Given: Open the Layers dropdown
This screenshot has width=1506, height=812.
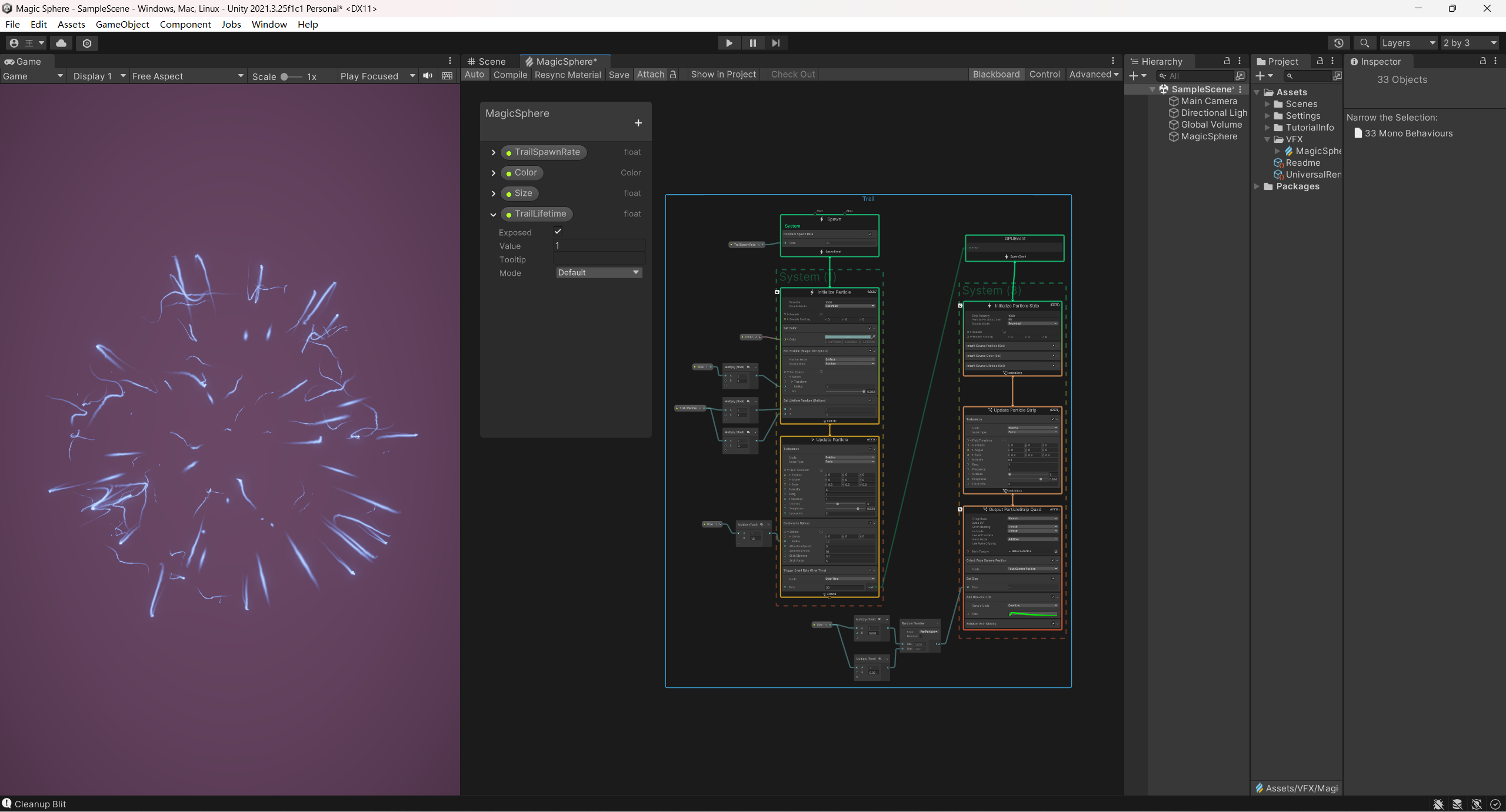Looking at the screenshot, I should 1408,43.
